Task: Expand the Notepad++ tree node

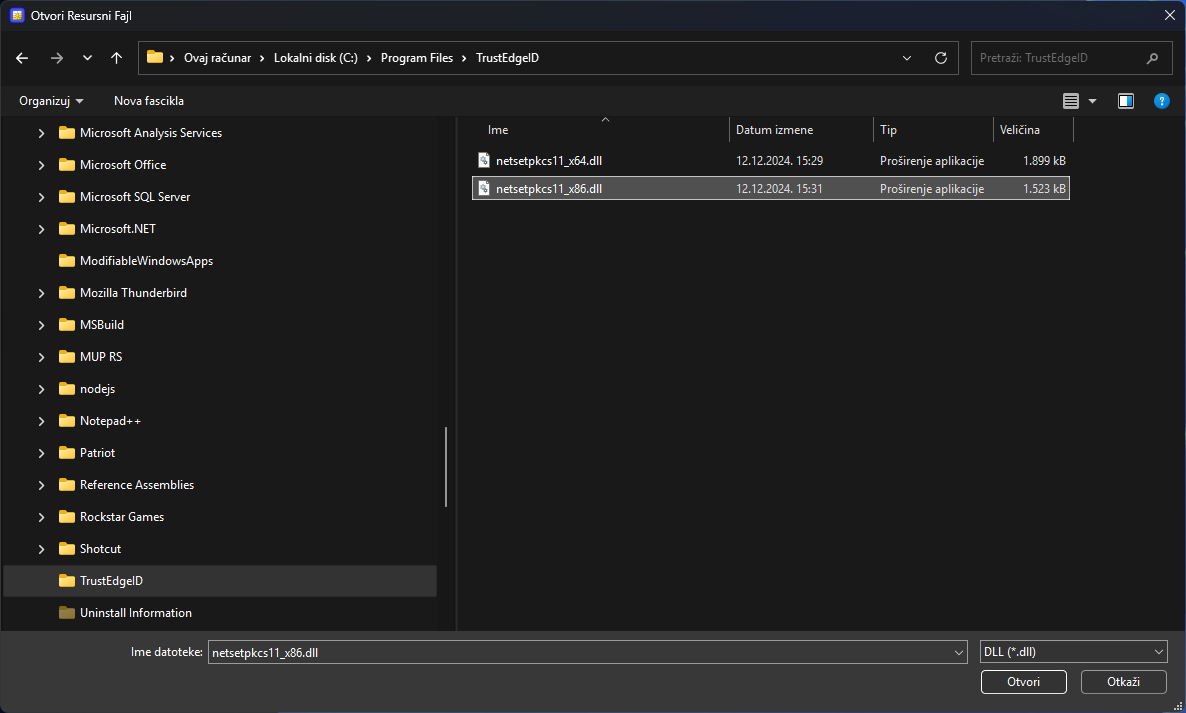Action: pos(42,421)
